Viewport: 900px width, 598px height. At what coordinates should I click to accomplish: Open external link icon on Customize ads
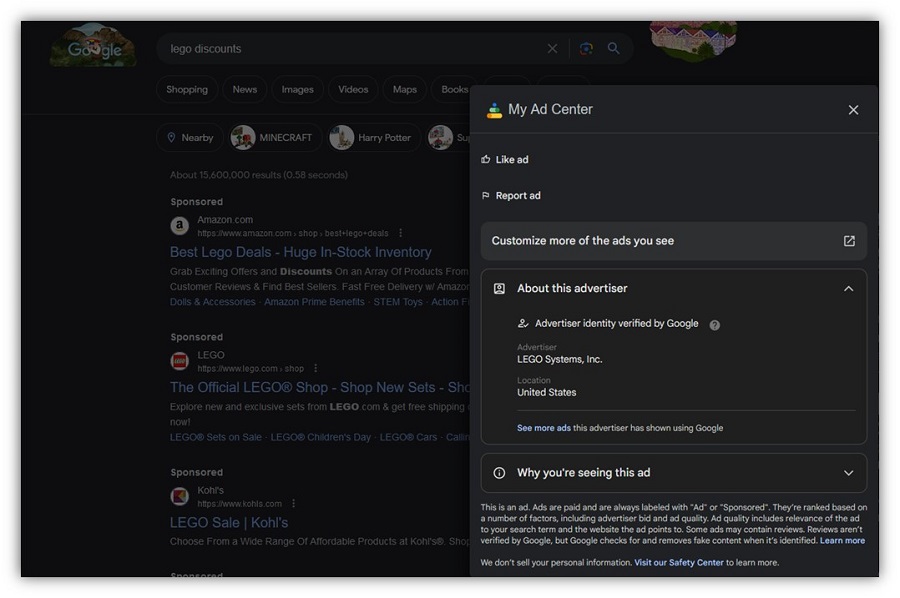pyautogui.click(x=849, y=241)
